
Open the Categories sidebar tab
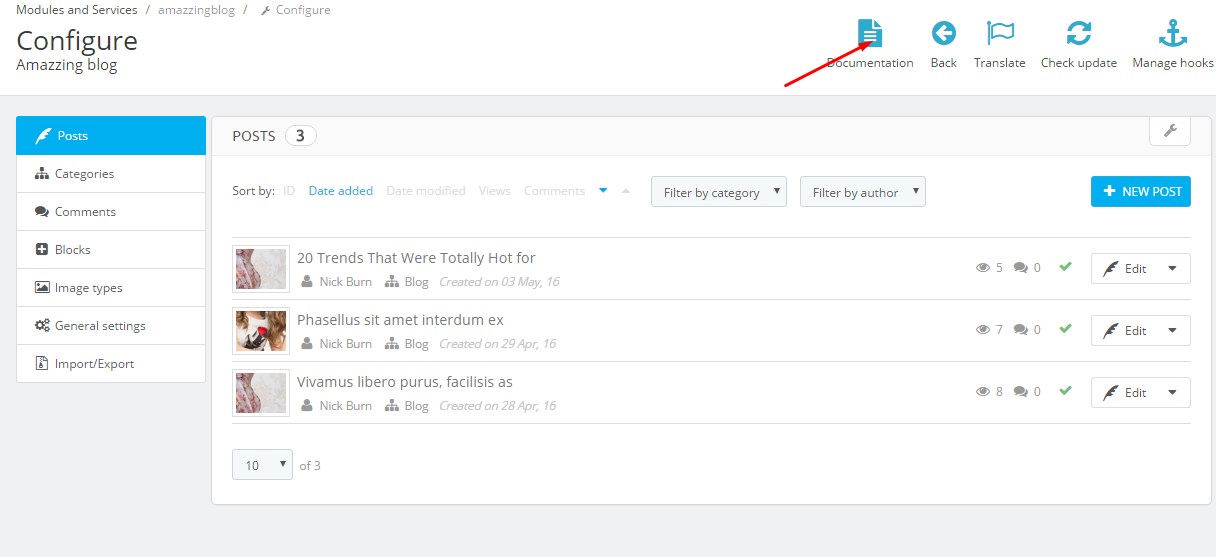(111, 173)
